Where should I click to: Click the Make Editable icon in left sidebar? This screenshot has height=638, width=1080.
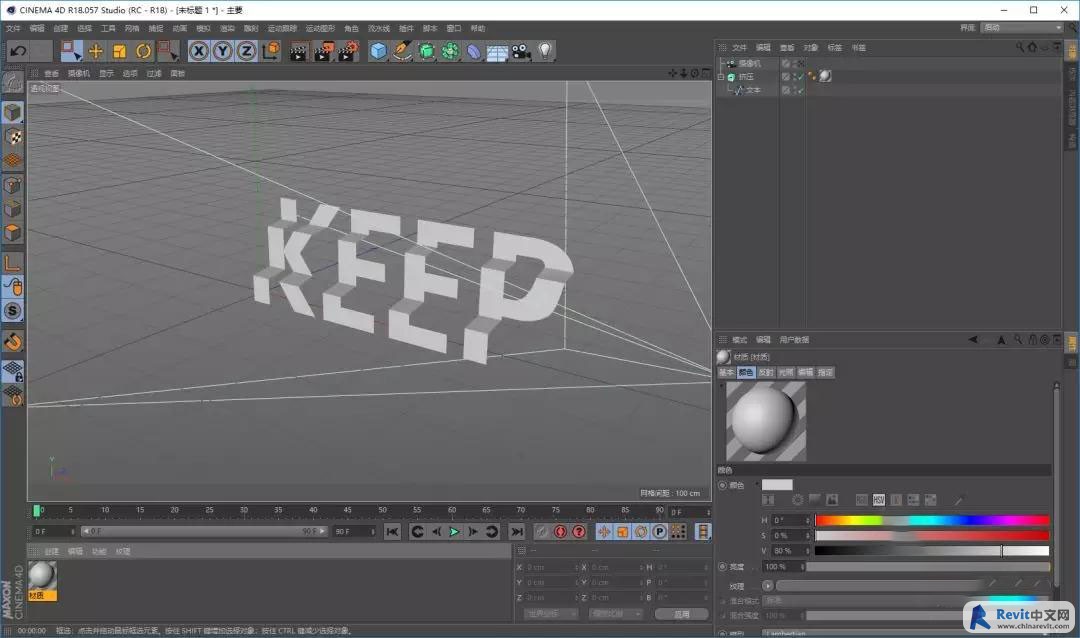[12, 83]
